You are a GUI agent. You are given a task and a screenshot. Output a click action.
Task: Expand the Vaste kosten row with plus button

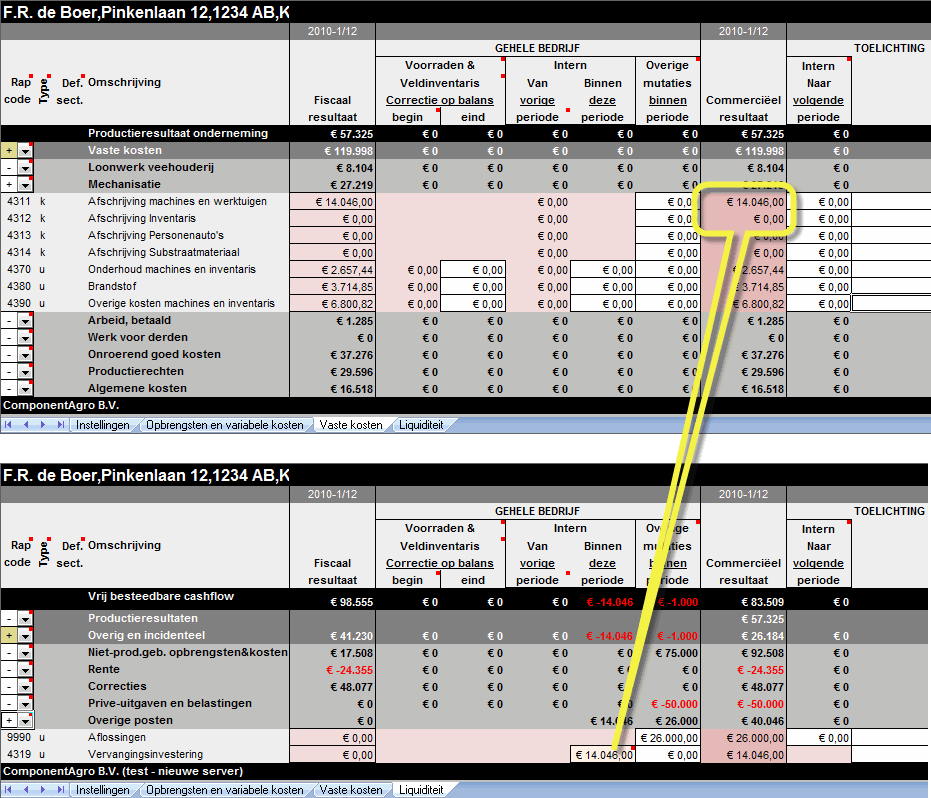pyautogui.click(x=10, y=150)
